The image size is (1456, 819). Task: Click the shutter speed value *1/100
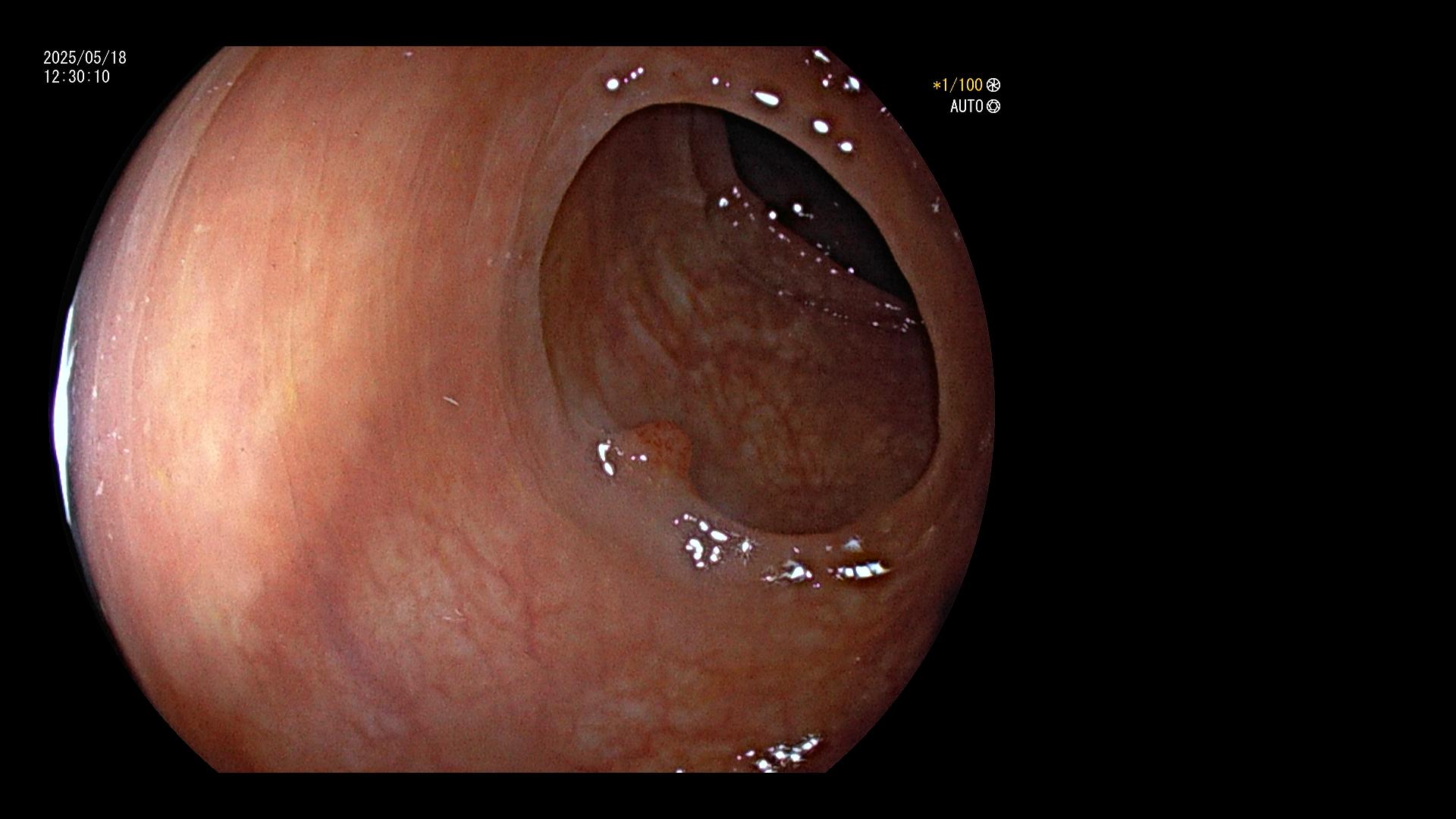pyautogui.click(x=958, y=85)
